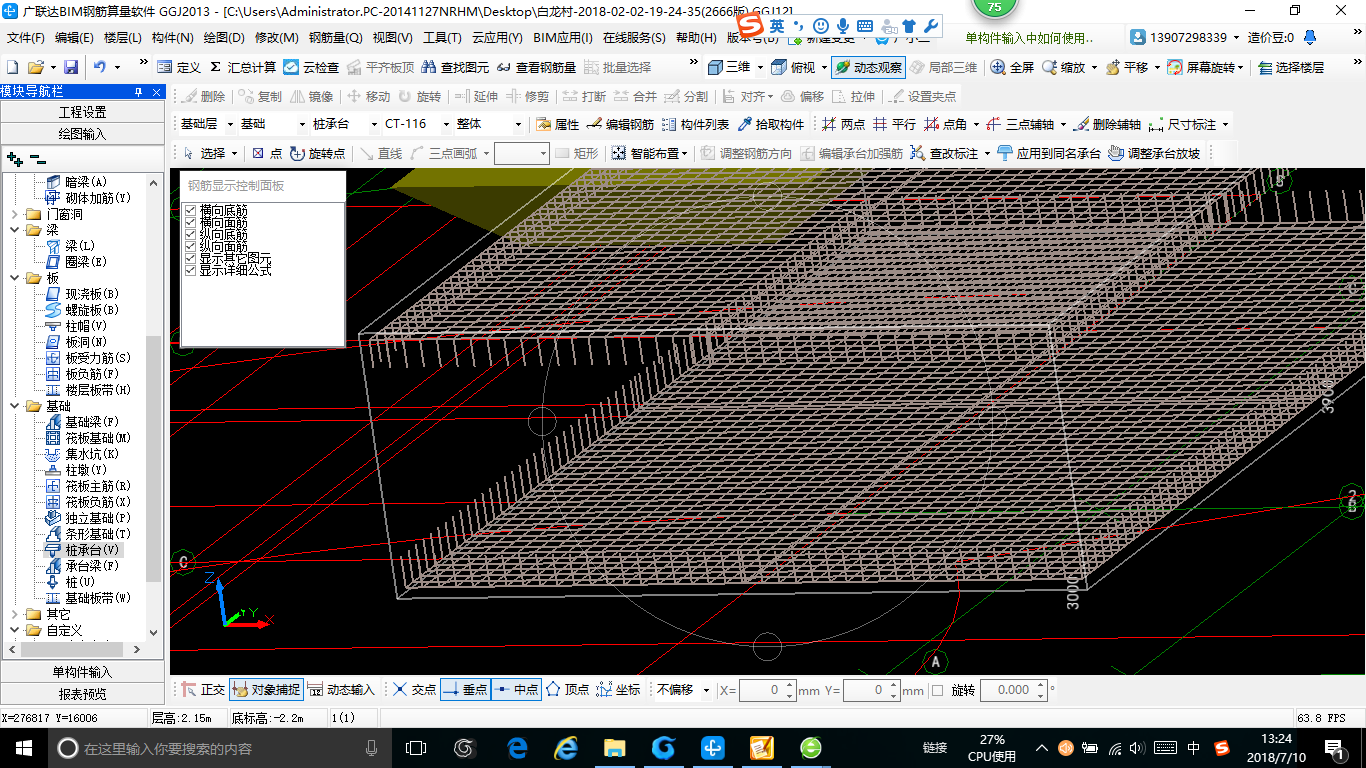Click 平行 parallel axis tool
Image resolution: width=1366 pixels, height=768 pixels.
(x=894, y=124)
